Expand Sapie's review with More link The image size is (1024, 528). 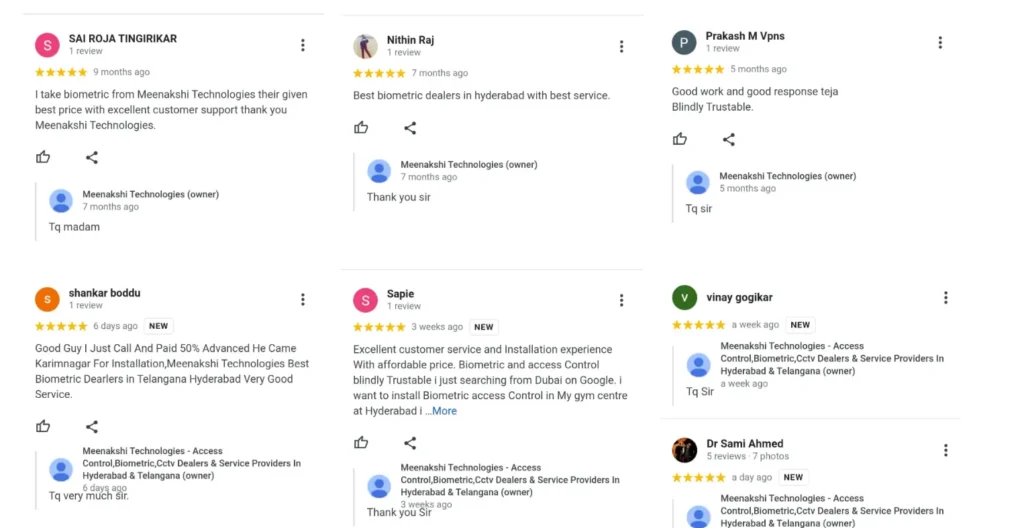443,411
